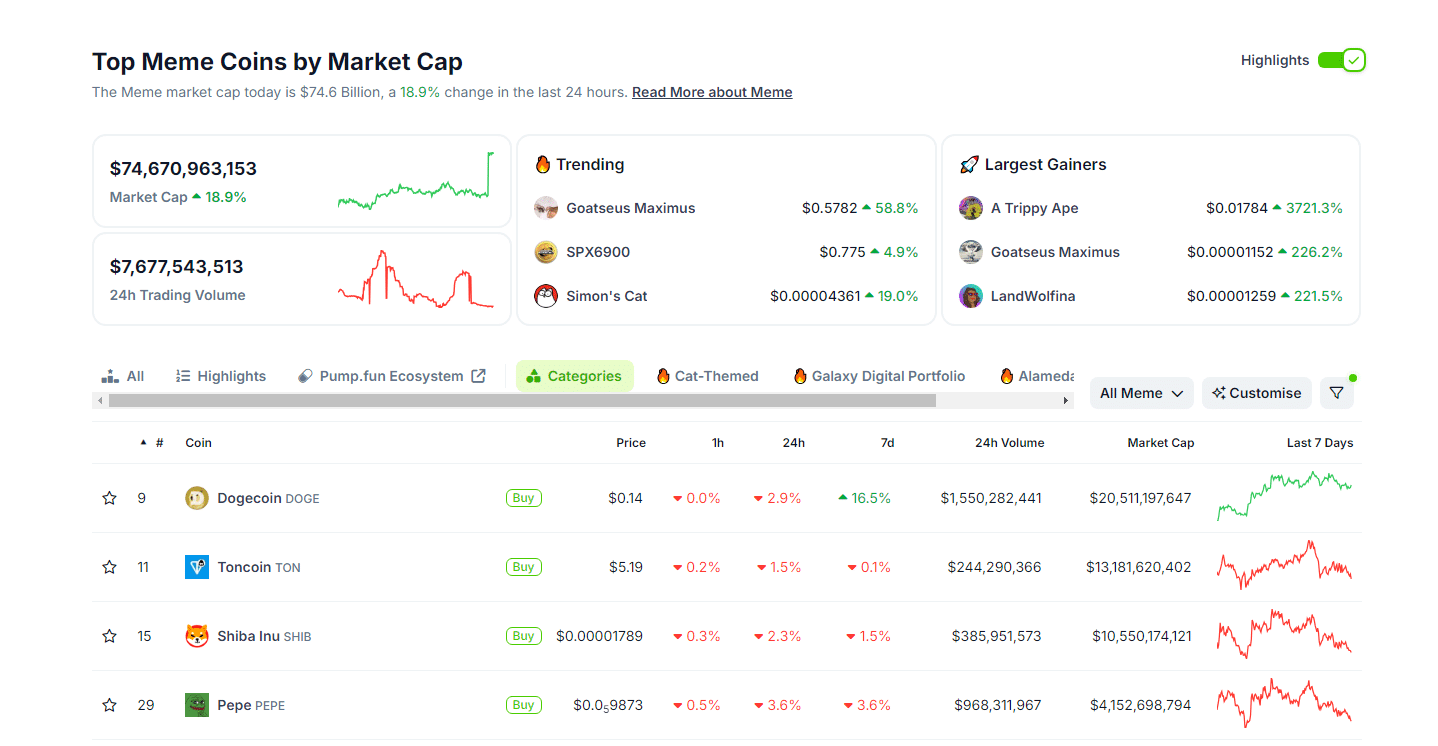Image resolution: width=1438 pixels, height=746 pixels.
Task: Select the Cat-Themed tab
Action: coord(708,376)
